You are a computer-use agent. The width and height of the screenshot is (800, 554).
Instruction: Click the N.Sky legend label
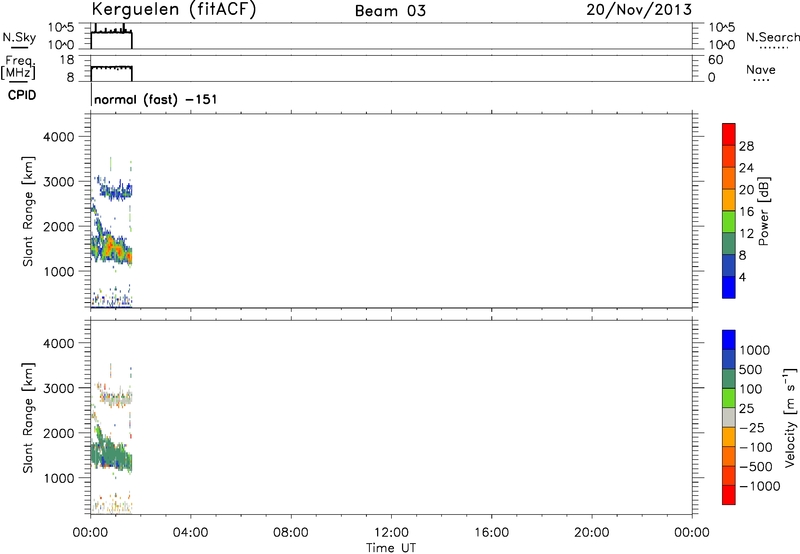tap(19, 37)
